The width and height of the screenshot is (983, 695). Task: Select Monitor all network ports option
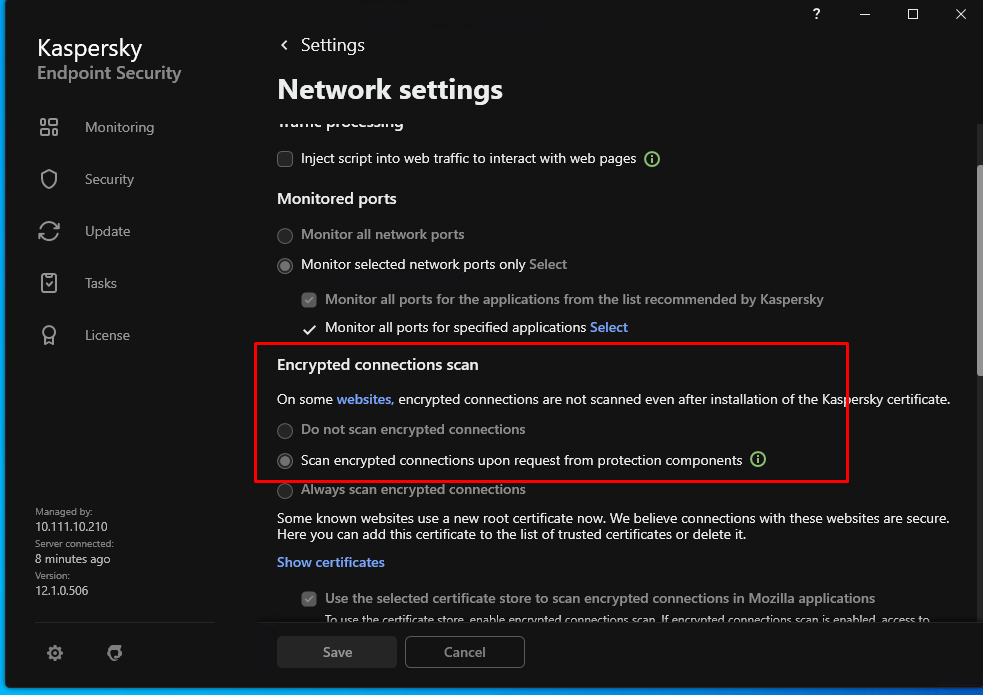coord(285,235)
